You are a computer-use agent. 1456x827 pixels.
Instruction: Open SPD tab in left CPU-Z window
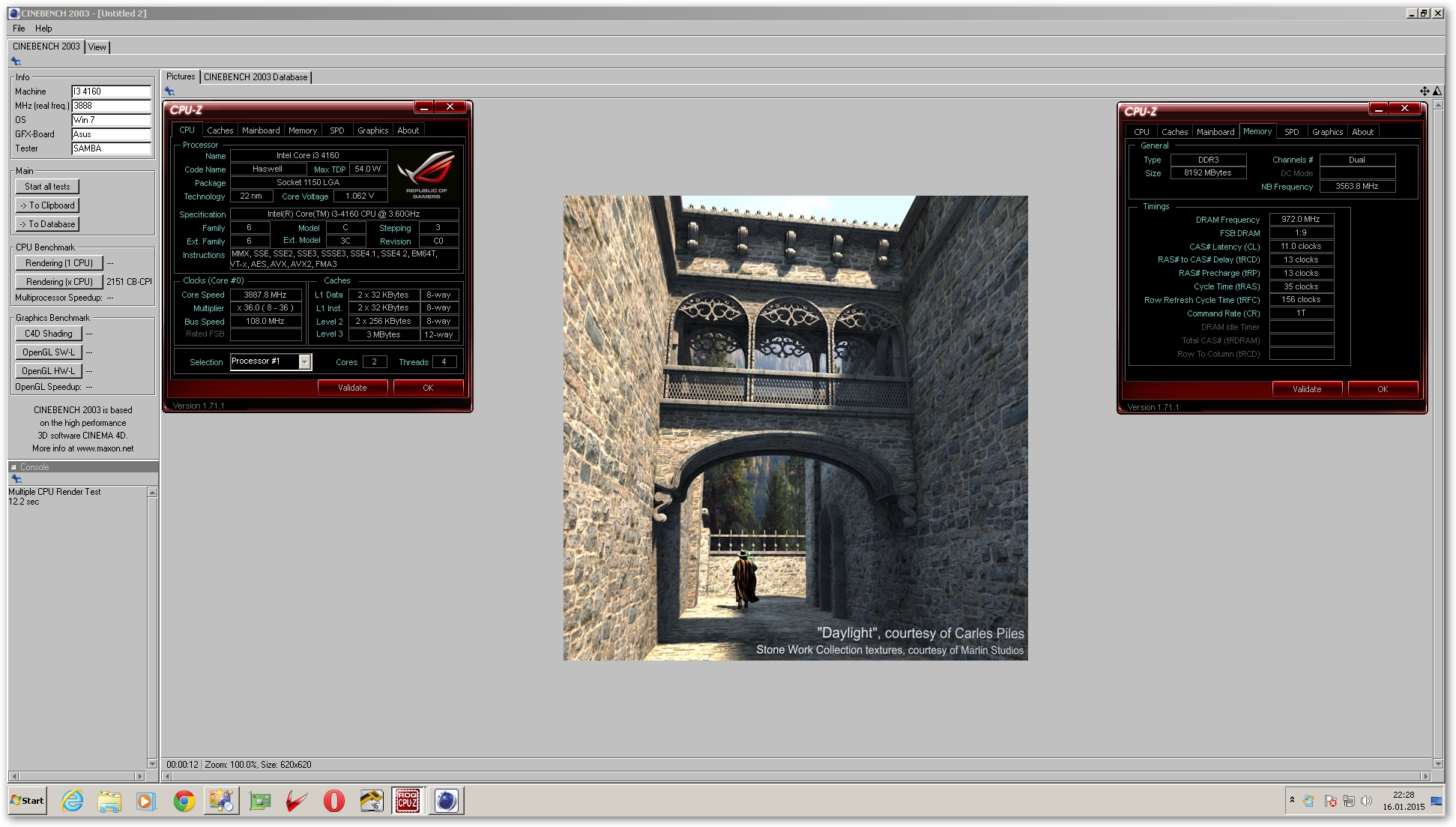click(337, 130)
